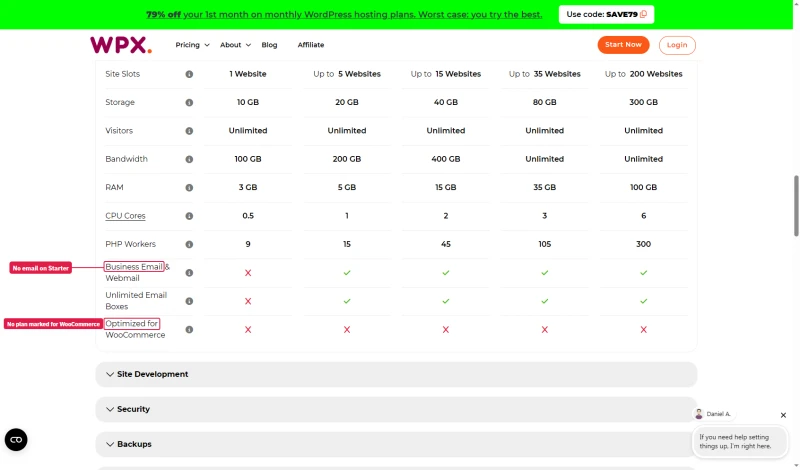Click the green check under 15 Websites for Unlimited Email Boxes

click(445, 301)
